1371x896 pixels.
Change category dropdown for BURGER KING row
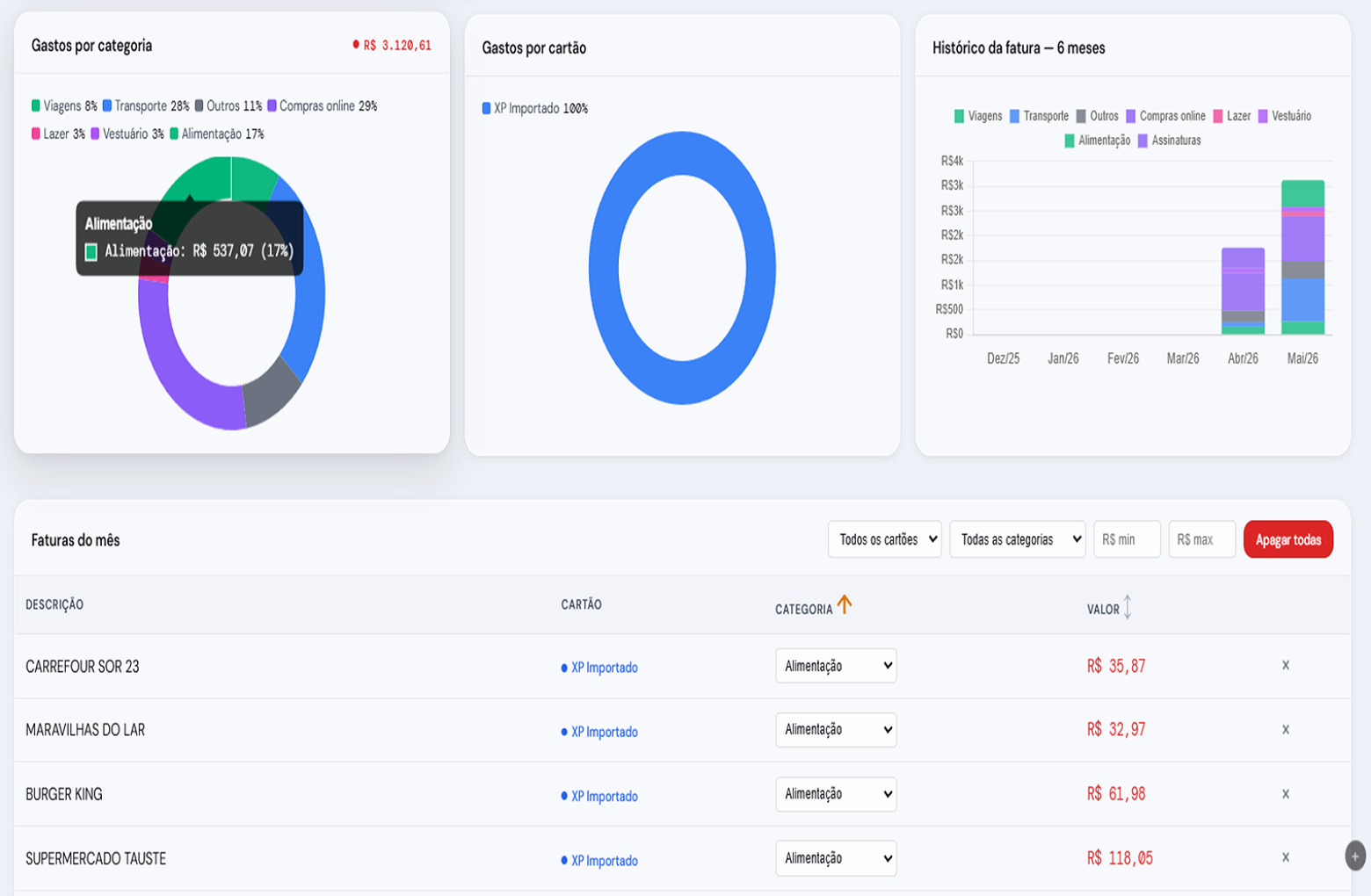pos(836,794)
